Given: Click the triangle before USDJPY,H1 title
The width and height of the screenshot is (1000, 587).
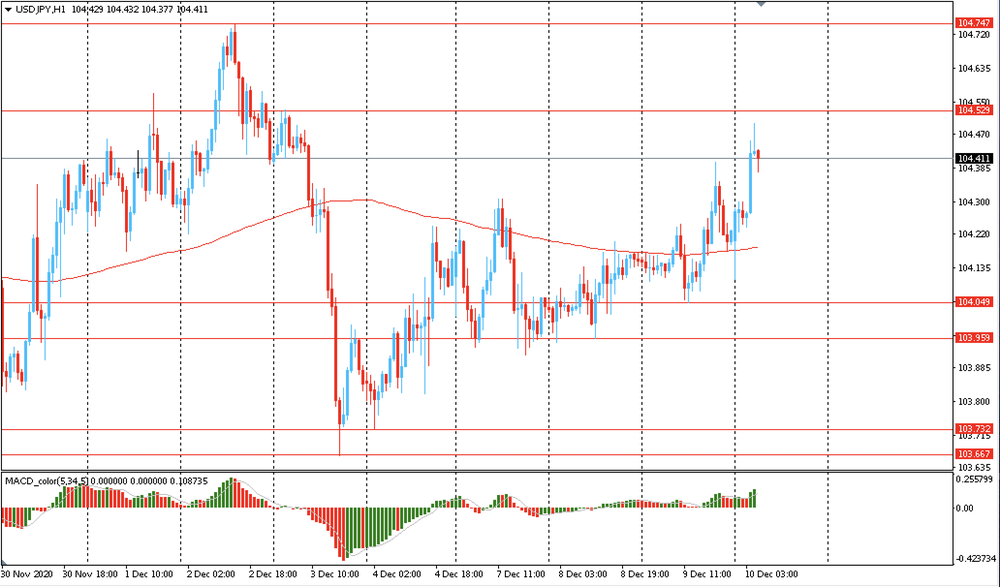Looking at the screenshot, I should pos(8,10).
